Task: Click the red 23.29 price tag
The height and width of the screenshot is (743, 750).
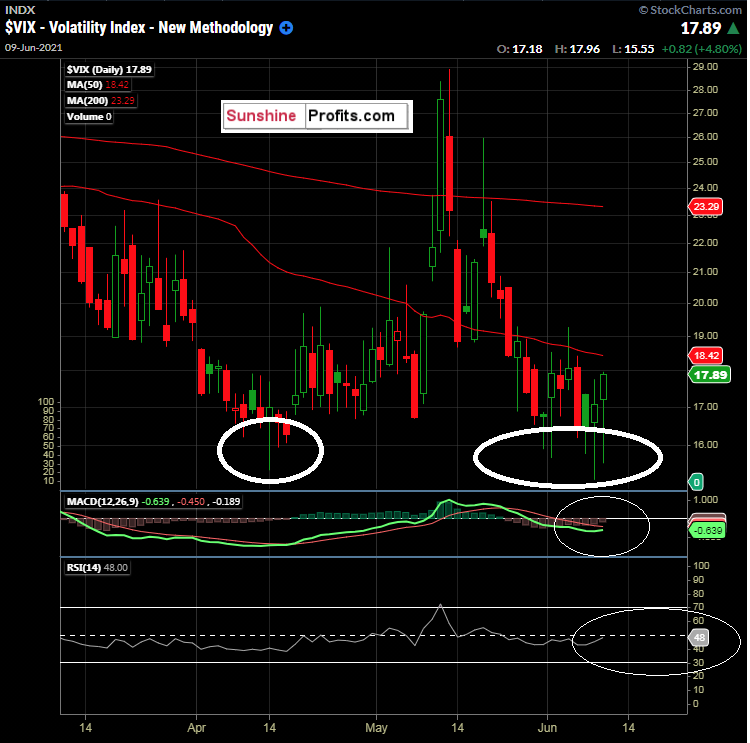Action: 705,207
